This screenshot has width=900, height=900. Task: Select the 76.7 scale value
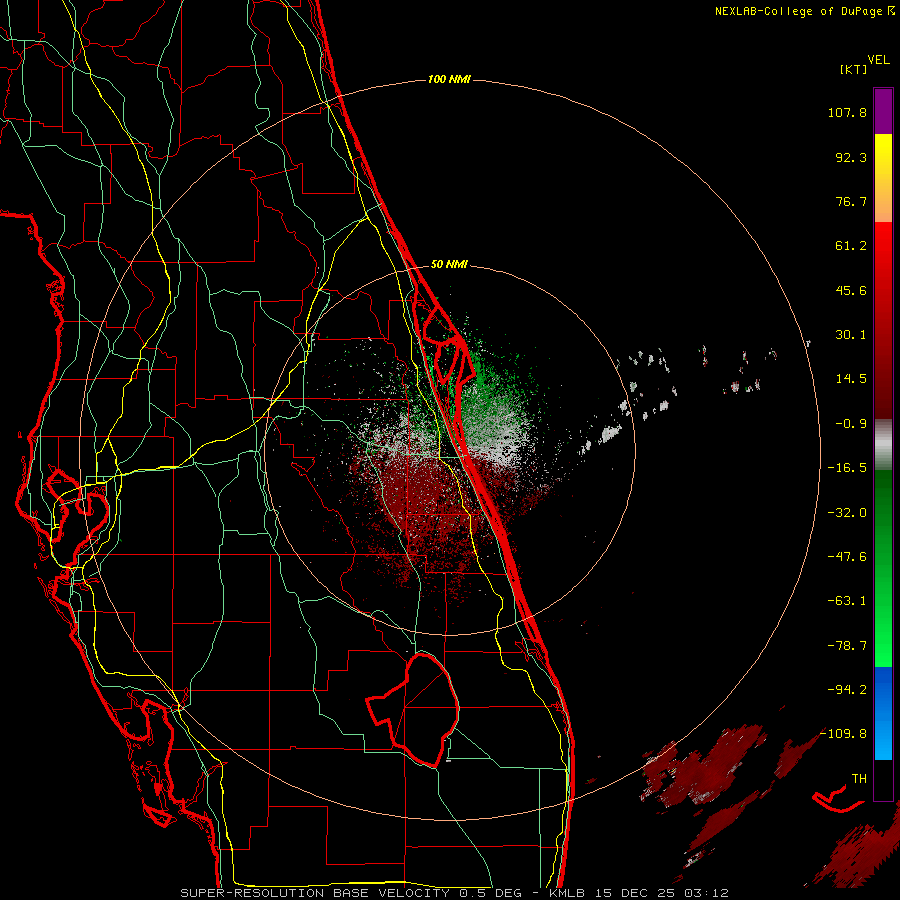pyautogui.click(x=851, y=201)
